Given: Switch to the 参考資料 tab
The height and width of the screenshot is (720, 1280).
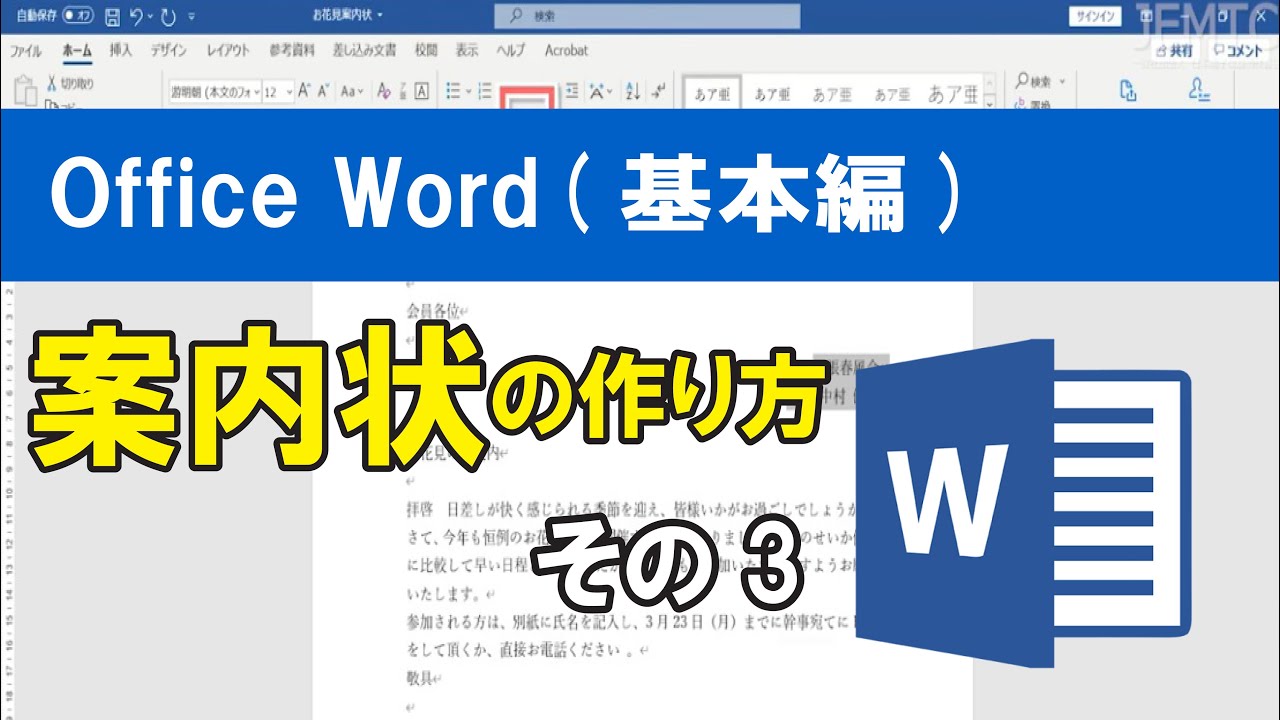Looking at the screenshot, I should (292, 50).
